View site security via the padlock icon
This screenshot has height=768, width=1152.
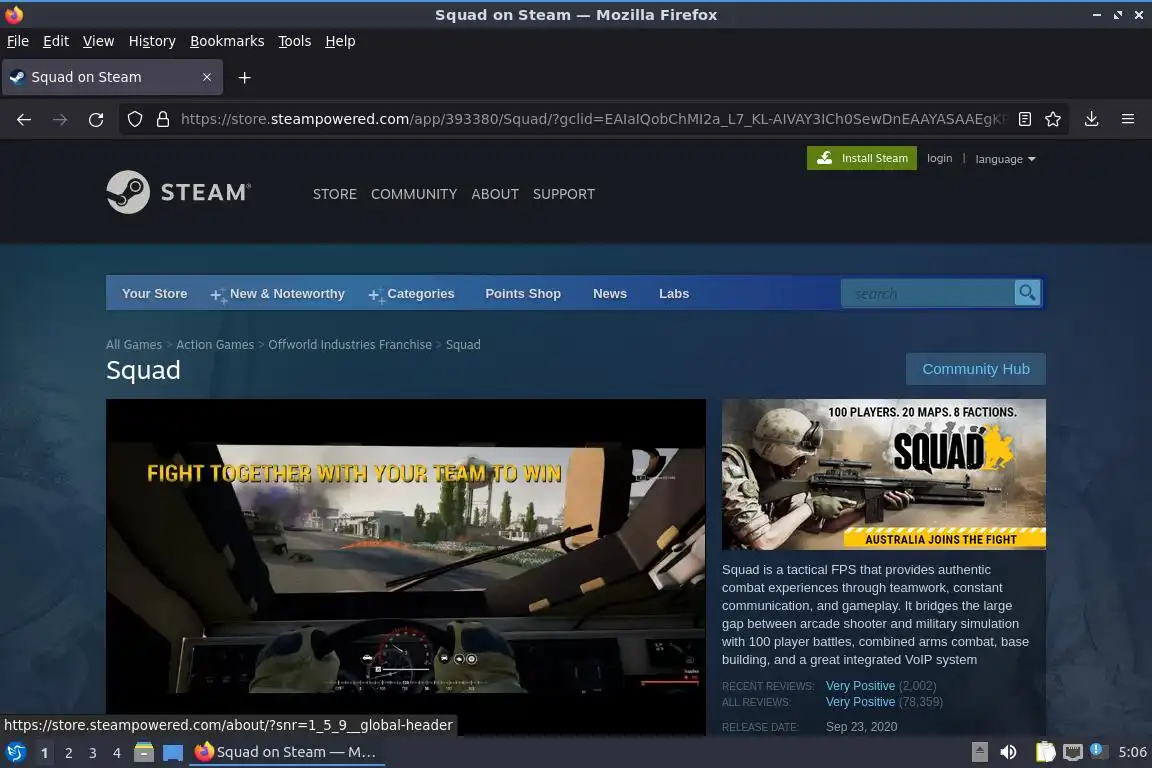coord(163,119)
